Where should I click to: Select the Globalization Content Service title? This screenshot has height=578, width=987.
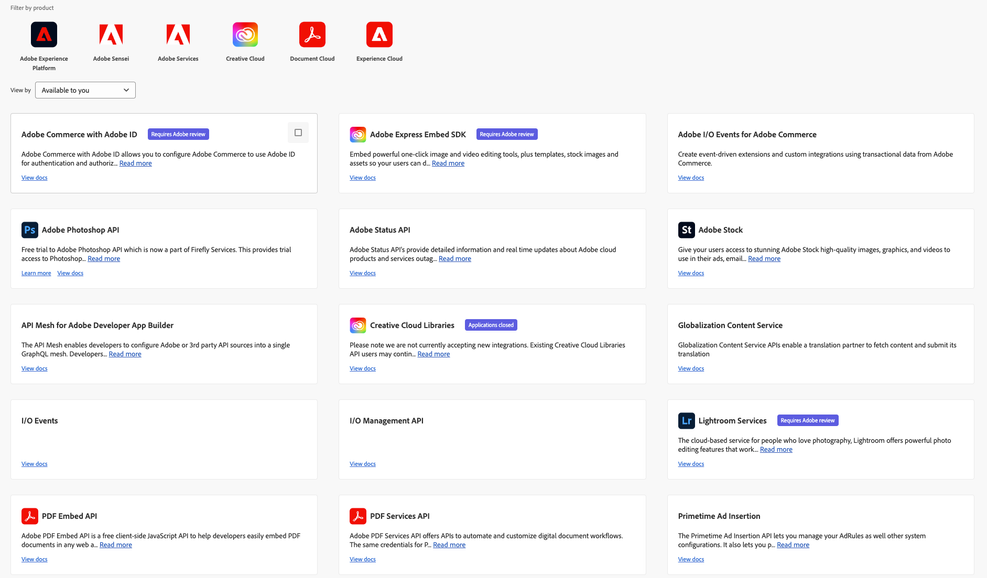click(x=730, y=325)
